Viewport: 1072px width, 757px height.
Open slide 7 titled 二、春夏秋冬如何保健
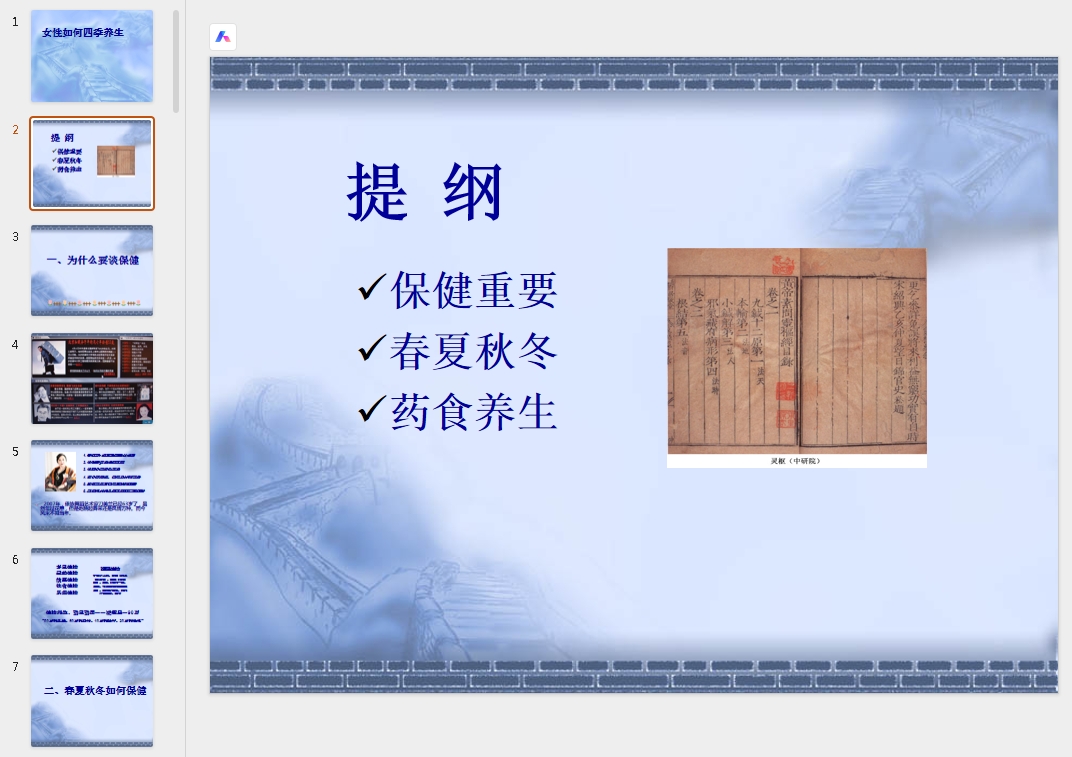(92, 700)
